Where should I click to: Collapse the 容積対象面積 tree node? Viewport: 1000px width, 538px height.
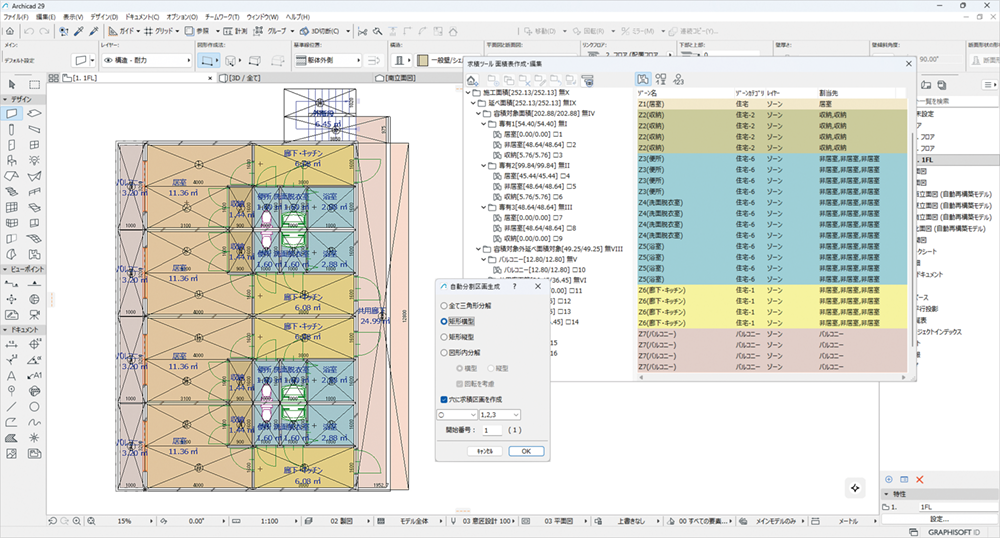click(x=477, y=114)
